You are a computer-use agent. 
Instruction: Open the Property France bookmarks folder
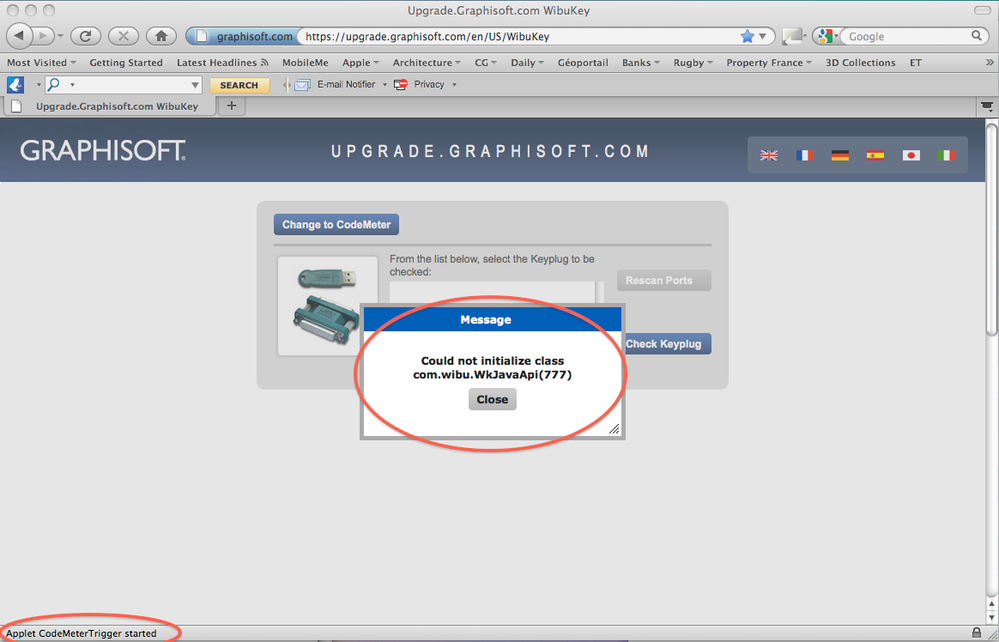point(769,62)
